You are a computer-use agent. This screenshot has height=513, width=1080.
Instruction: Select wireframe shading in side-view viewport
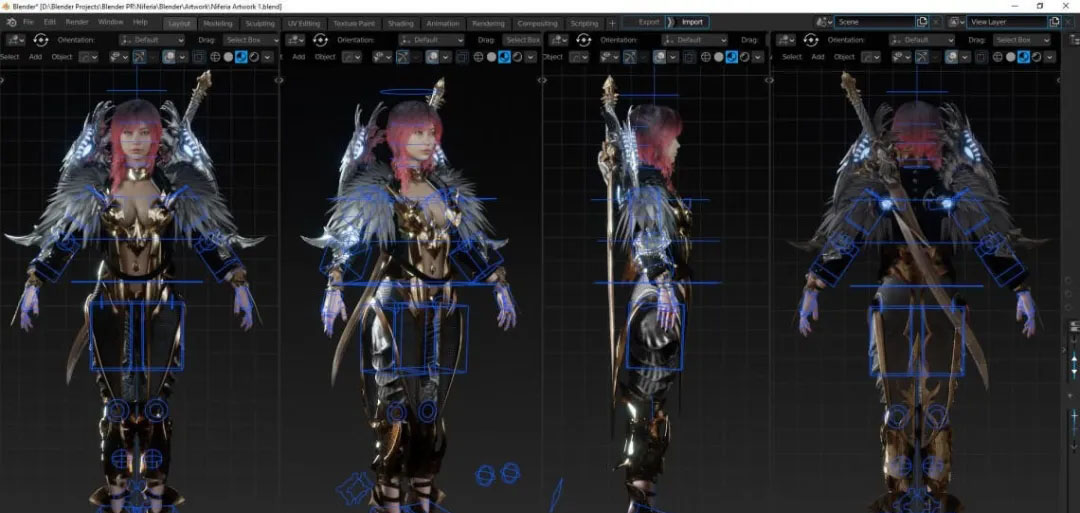[705, 56]
